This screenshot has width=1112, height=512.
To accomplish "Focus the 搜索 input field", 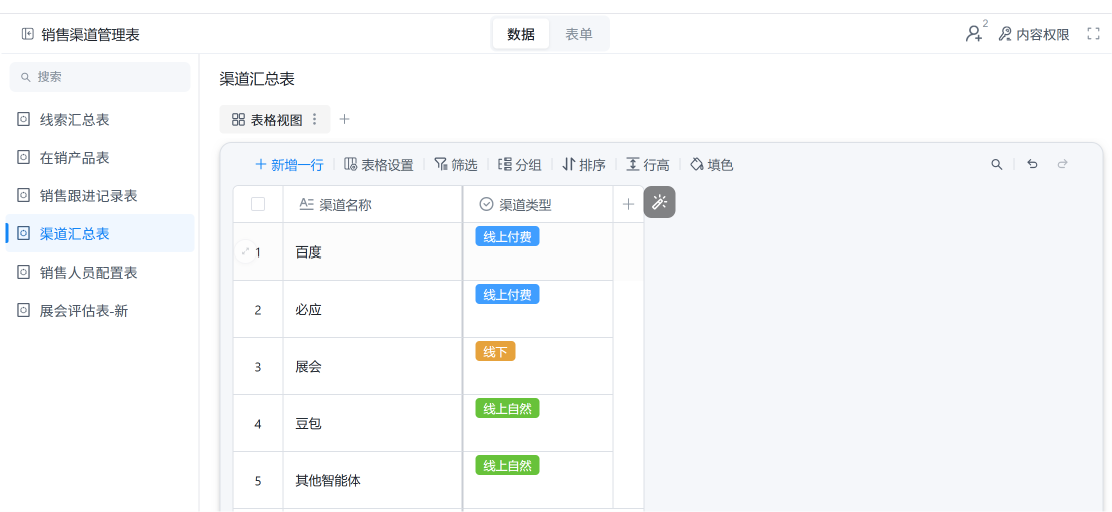I will tap(100, 77).
